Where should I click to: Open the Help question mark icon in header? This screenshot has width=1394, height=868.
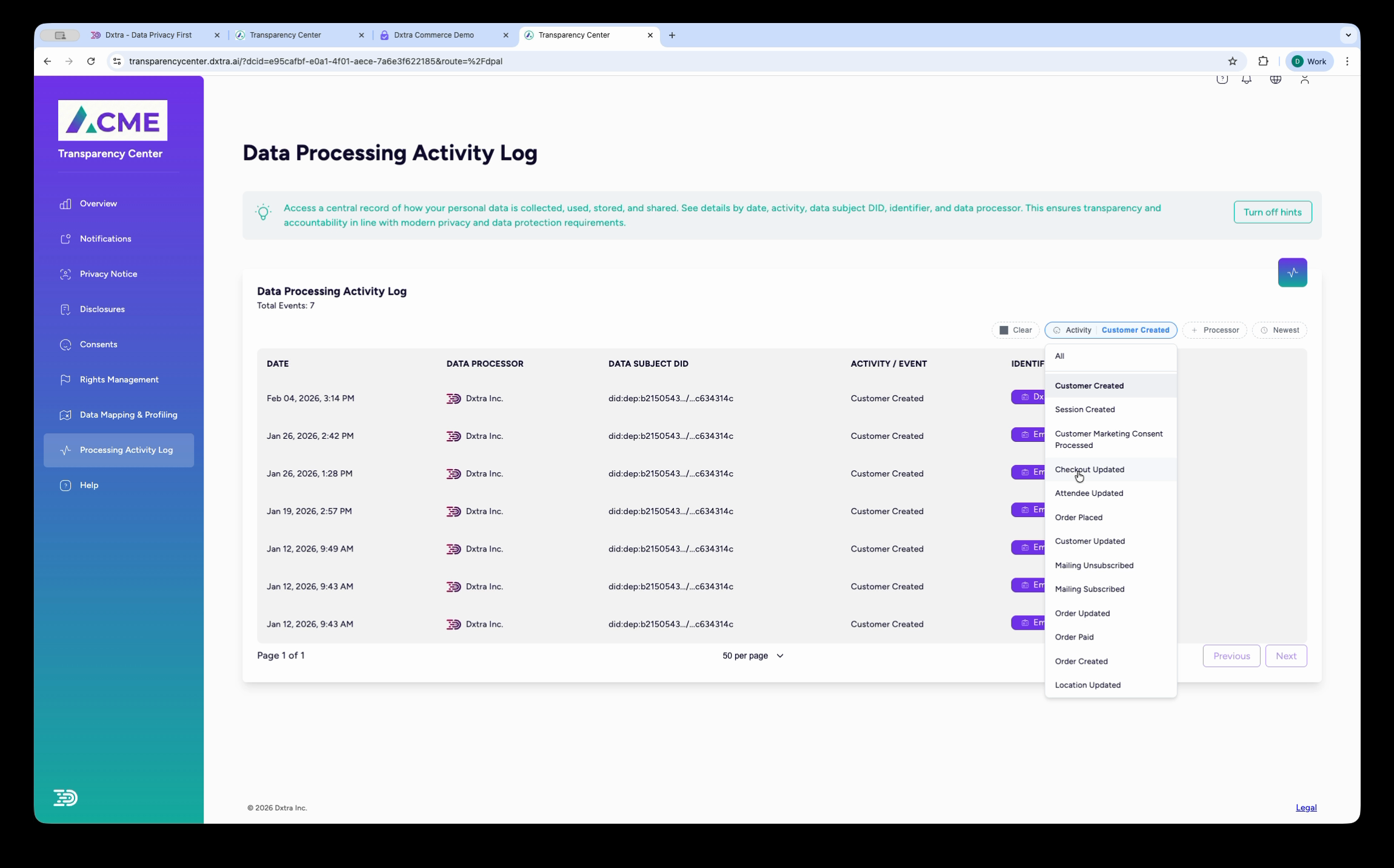pos(1222,79)
